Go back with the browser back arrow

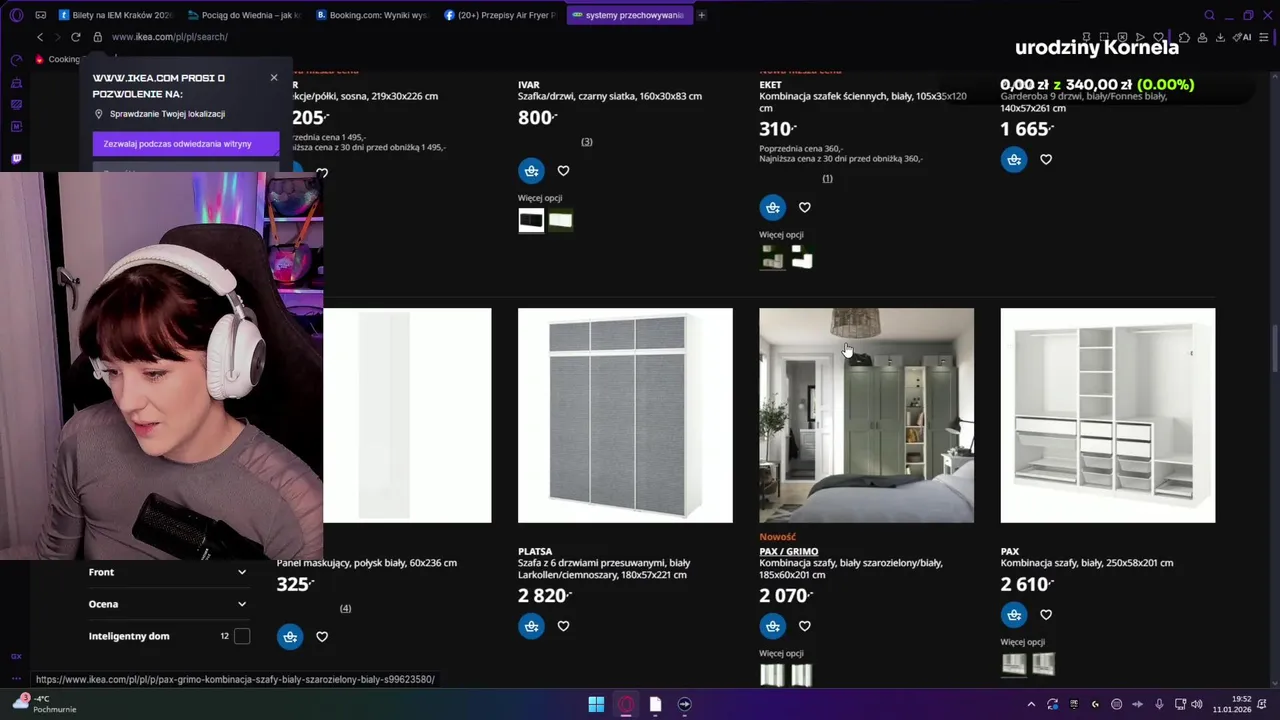[x=40, y=37]
